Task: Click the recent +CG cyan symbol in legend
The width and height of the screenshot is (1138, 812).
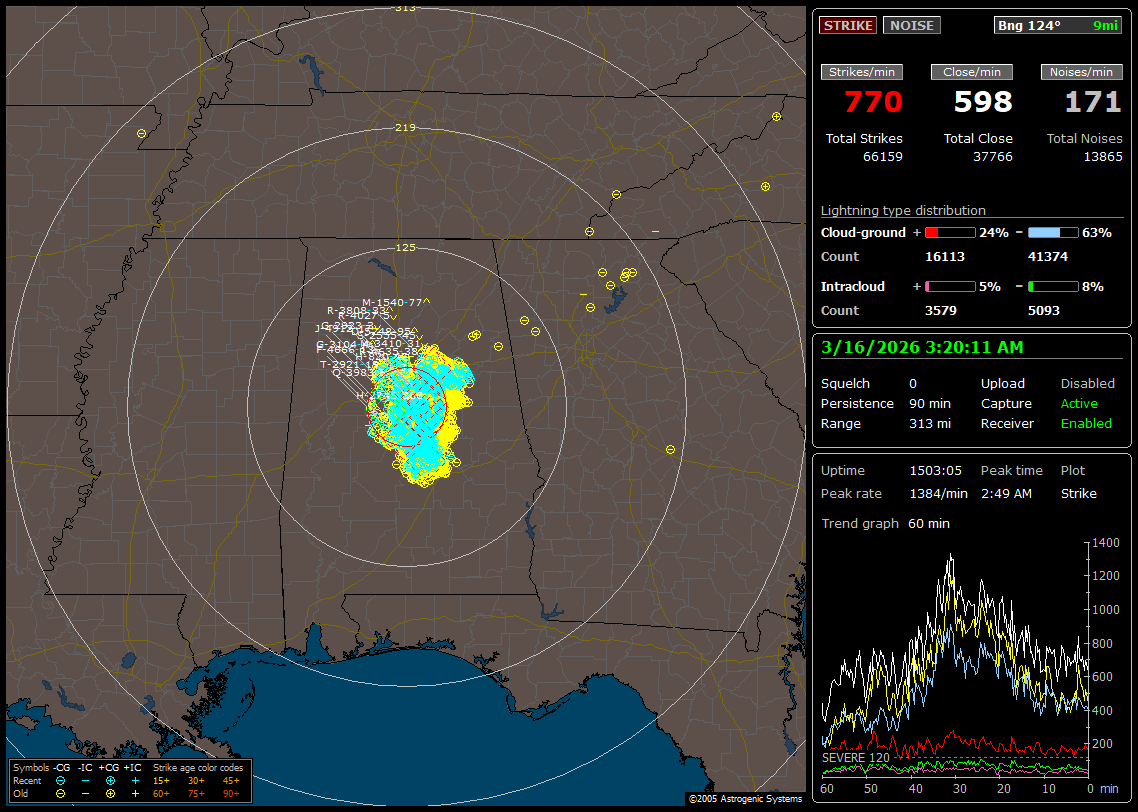Action: tap(110, 780)
